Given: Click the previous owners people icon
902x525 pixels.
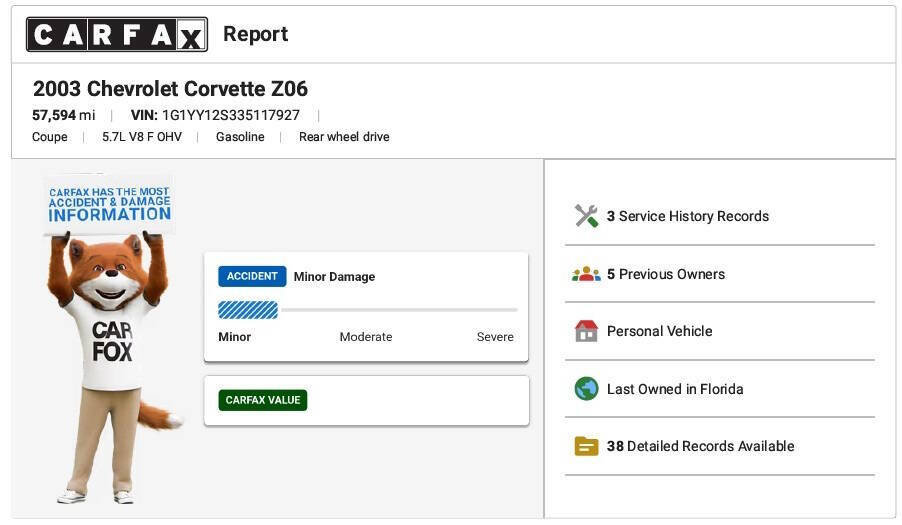Looking at the screenshot, I should pos(586,274).
